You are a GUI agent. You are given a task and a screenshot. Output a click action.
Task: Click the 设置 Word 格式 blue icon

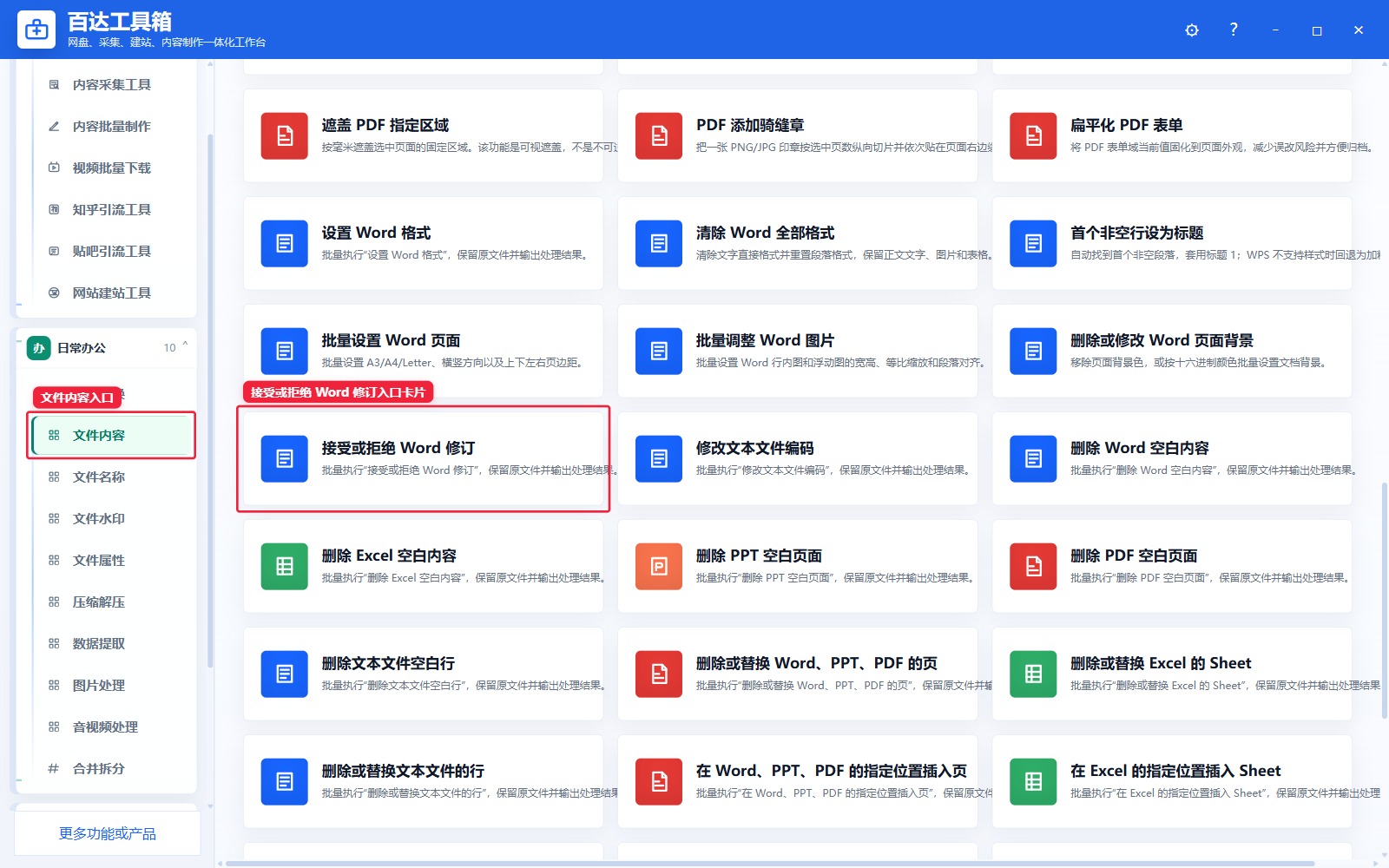click(285, 243)
